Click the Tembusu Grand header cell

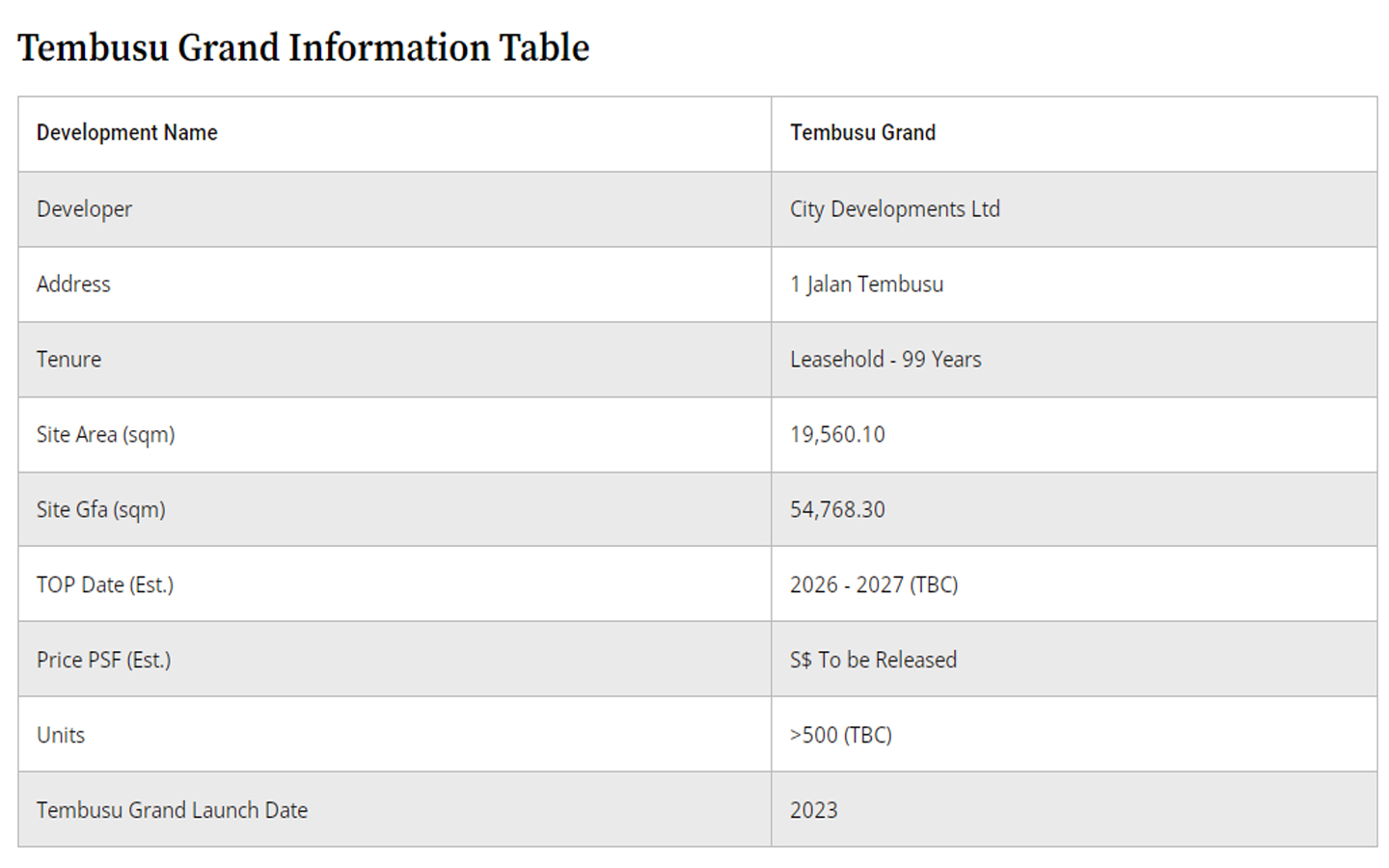coord(862,133)
